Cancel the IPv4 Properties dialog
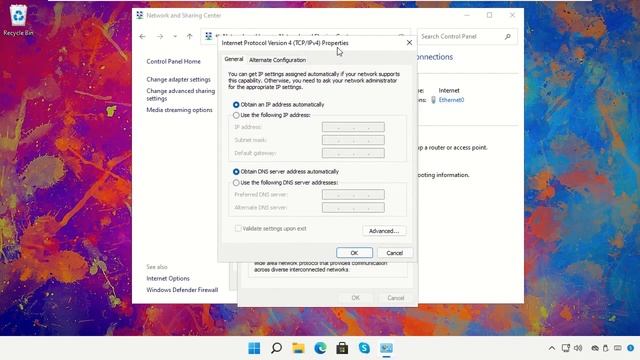The width and height of the screenshot is (640, 360). pyautogui.click(x=395, y=253)
